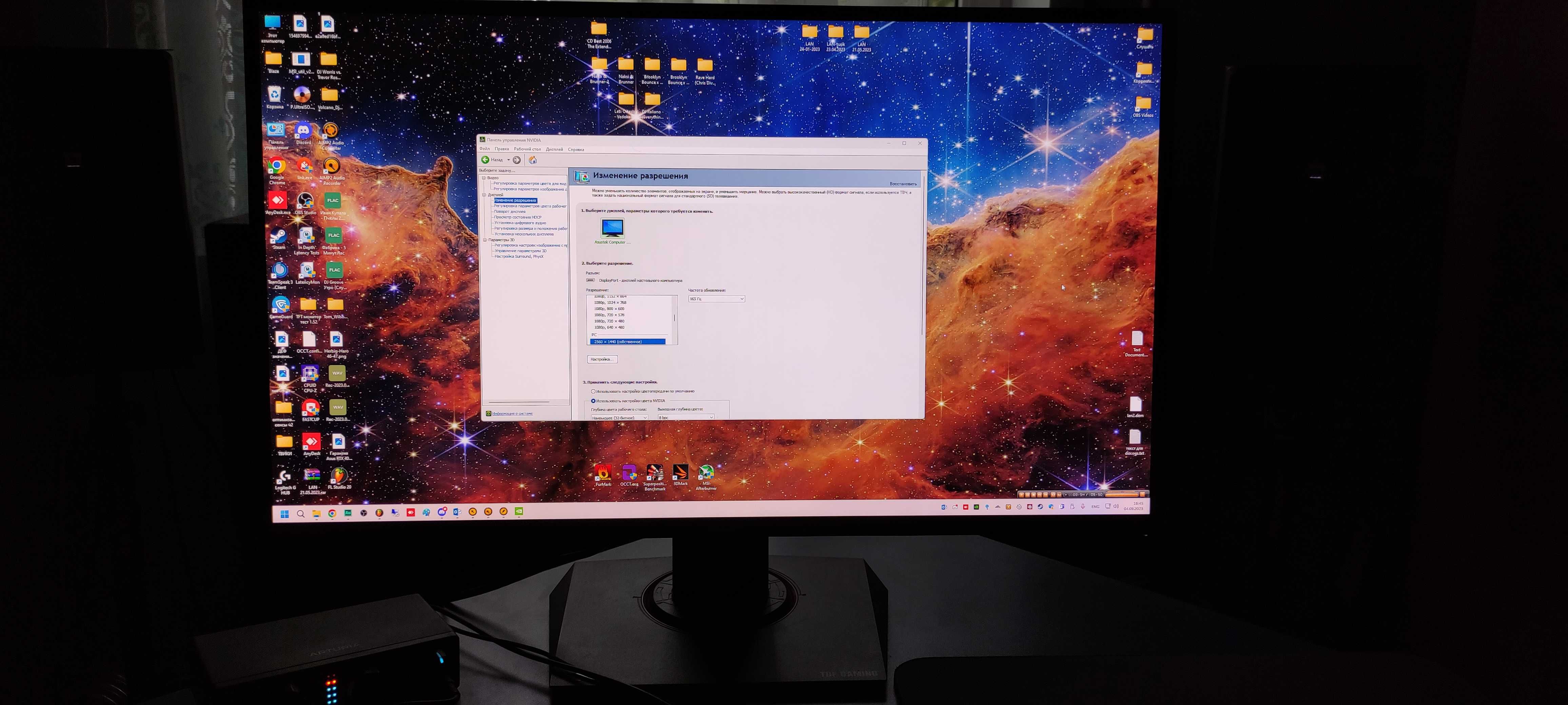
Task: Launch Logitech G HUB desktop icon
Action: tap(285, 482)
